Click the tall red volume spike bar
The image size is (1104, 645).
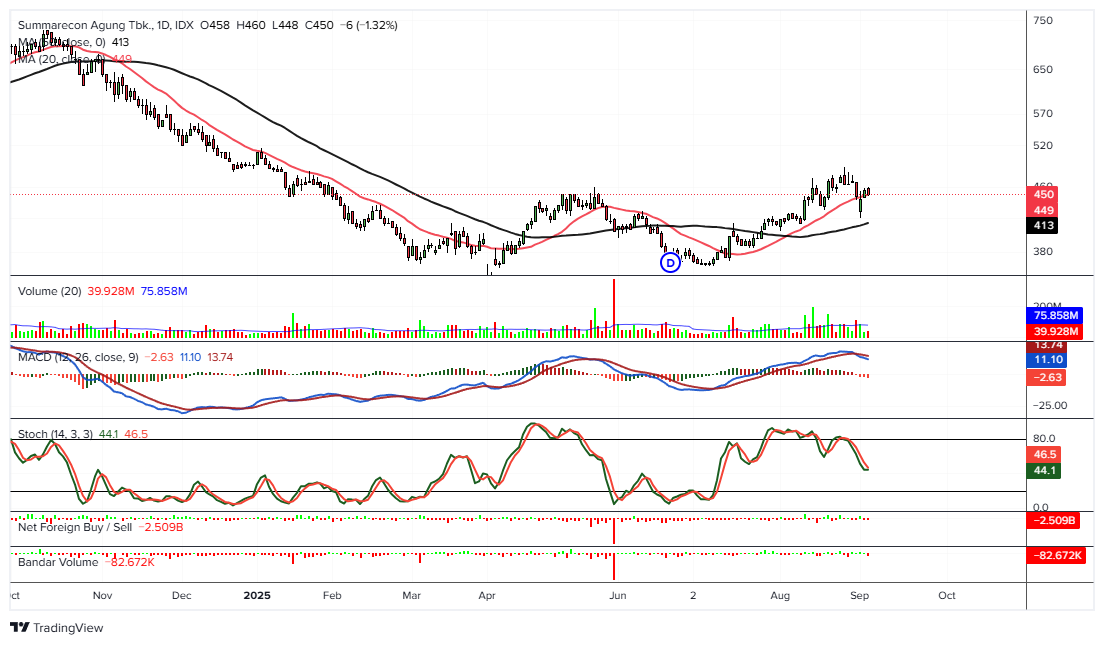(x=614, y=308)
